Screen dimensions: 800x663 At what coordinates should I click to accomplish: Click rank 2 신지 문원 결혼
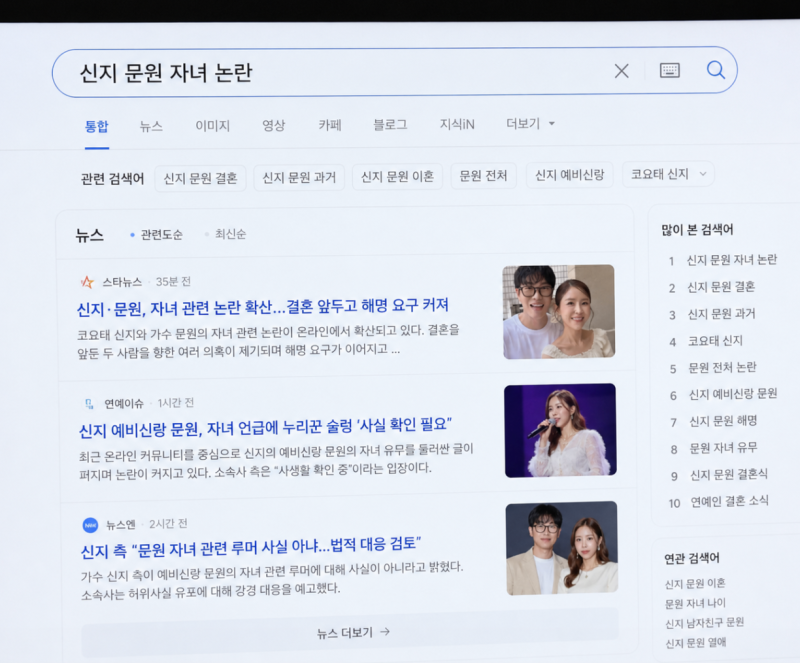tap(721, 287)
